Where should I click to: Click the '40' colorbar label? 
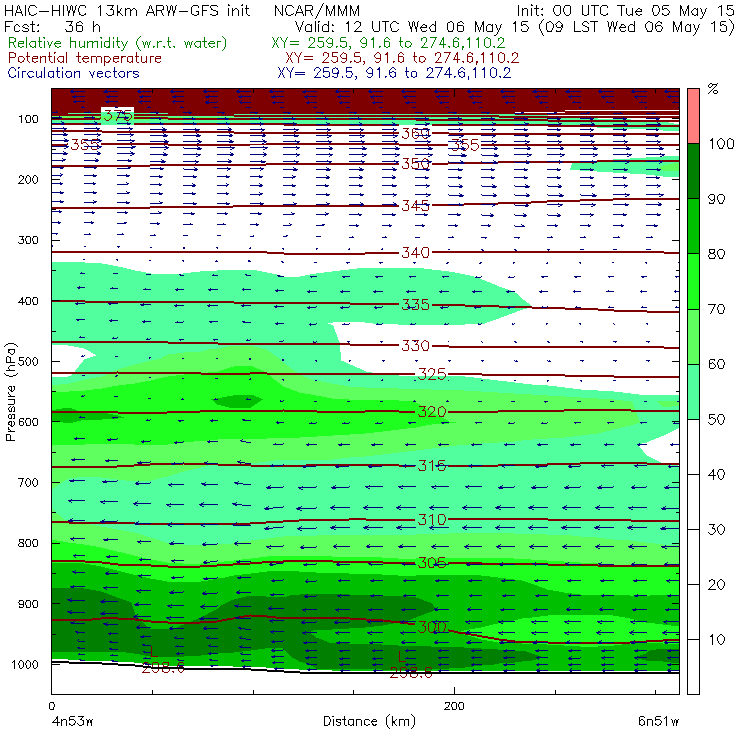[716, 474]
